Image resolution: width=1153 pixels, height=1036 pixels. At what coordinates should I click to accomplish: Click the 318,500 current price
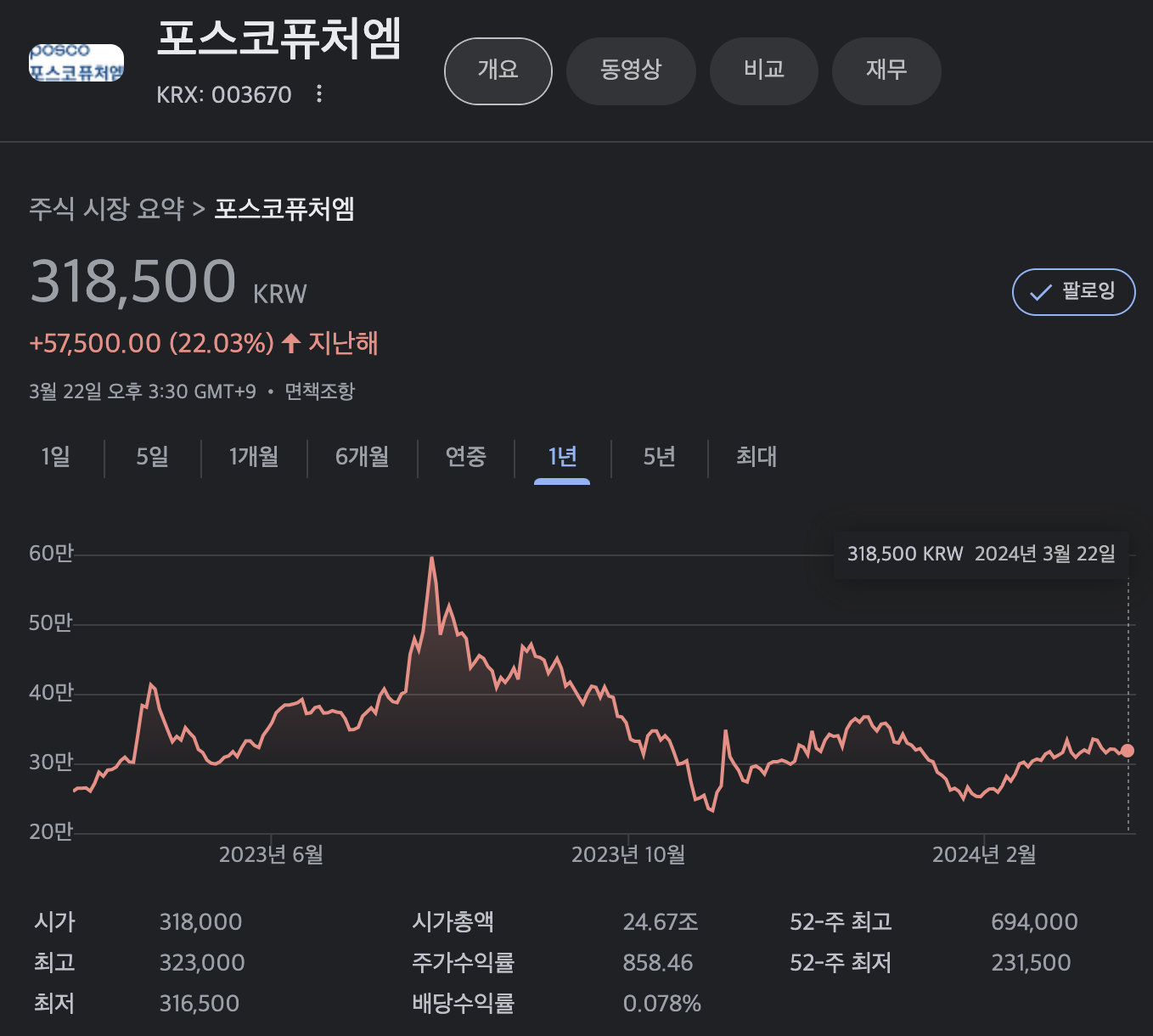(x=133, y=281)
